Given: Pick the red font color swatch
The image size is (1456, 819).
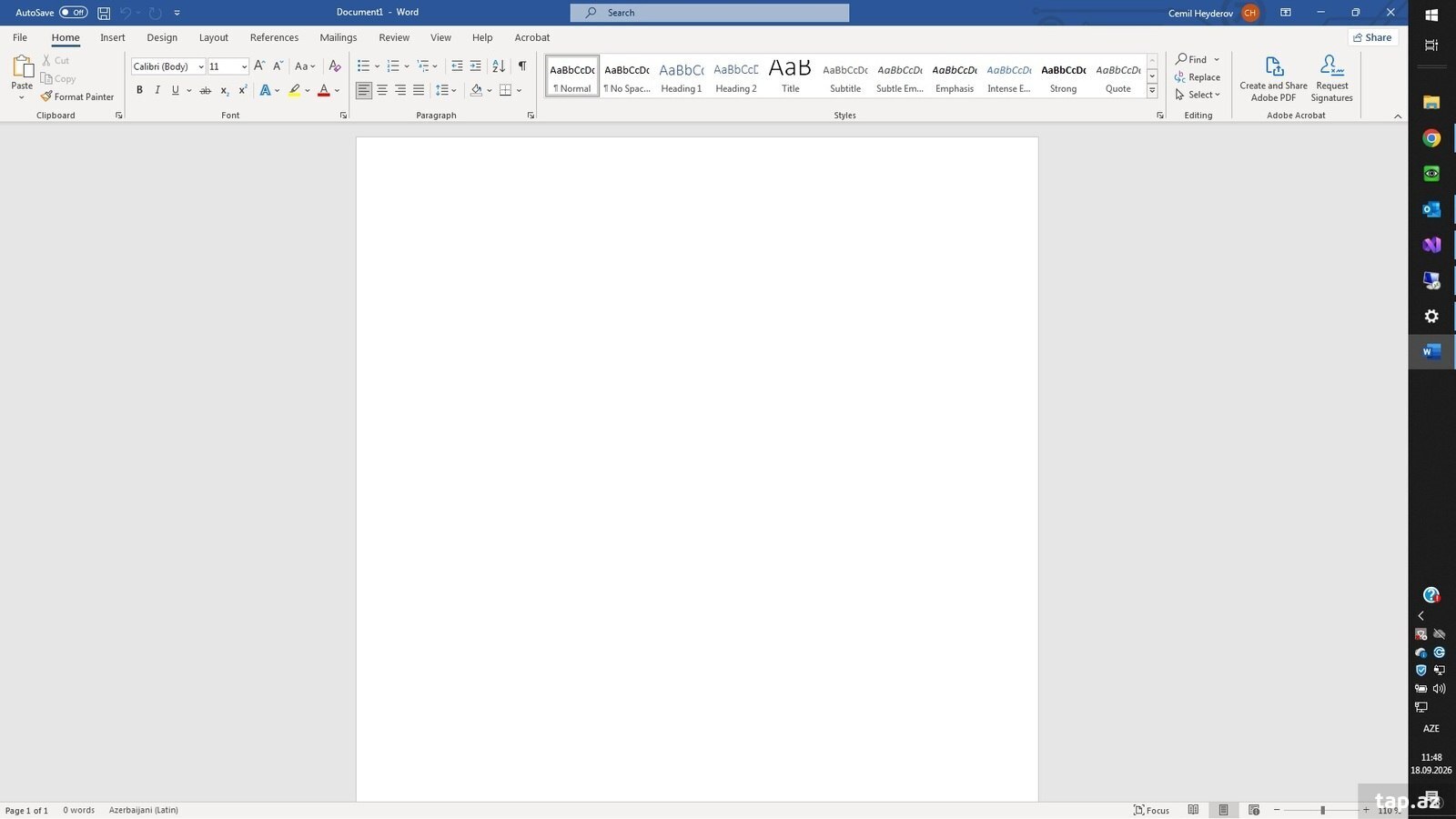Looking at the screenshot, I should point(323,90).
